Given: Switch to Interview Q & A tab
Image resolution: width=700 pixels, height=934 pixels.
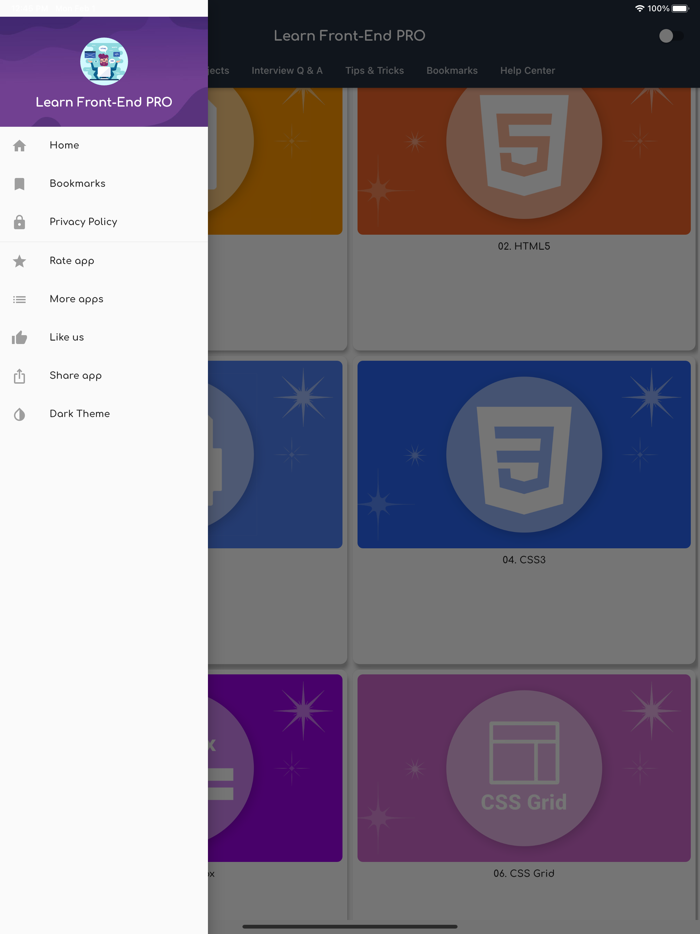Looking at the screenshot, I should pos(287,70).
